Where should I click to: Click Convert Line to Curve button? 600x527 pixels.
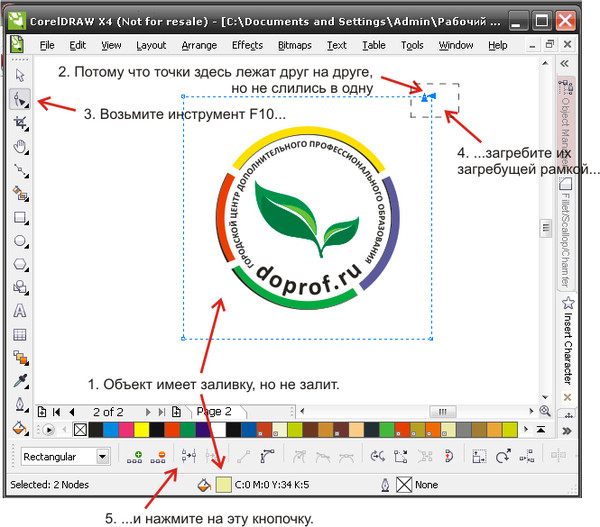[x=267, y=456]
